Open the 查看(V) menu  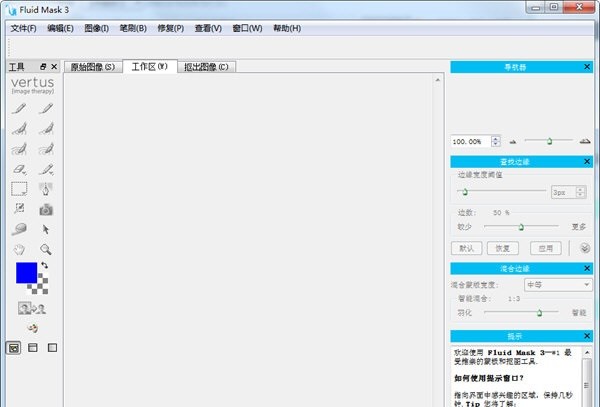pos(208,28)
